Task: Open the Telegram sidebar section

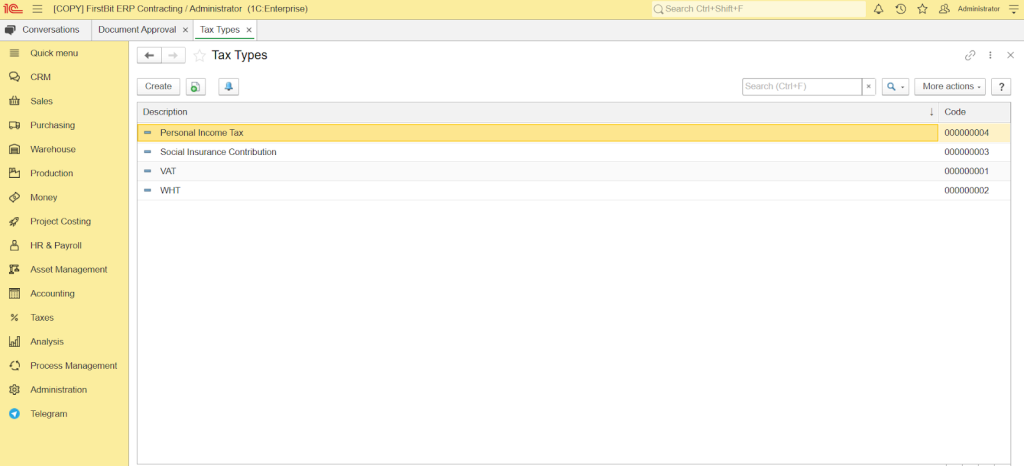Action: [x=48, y=414]
